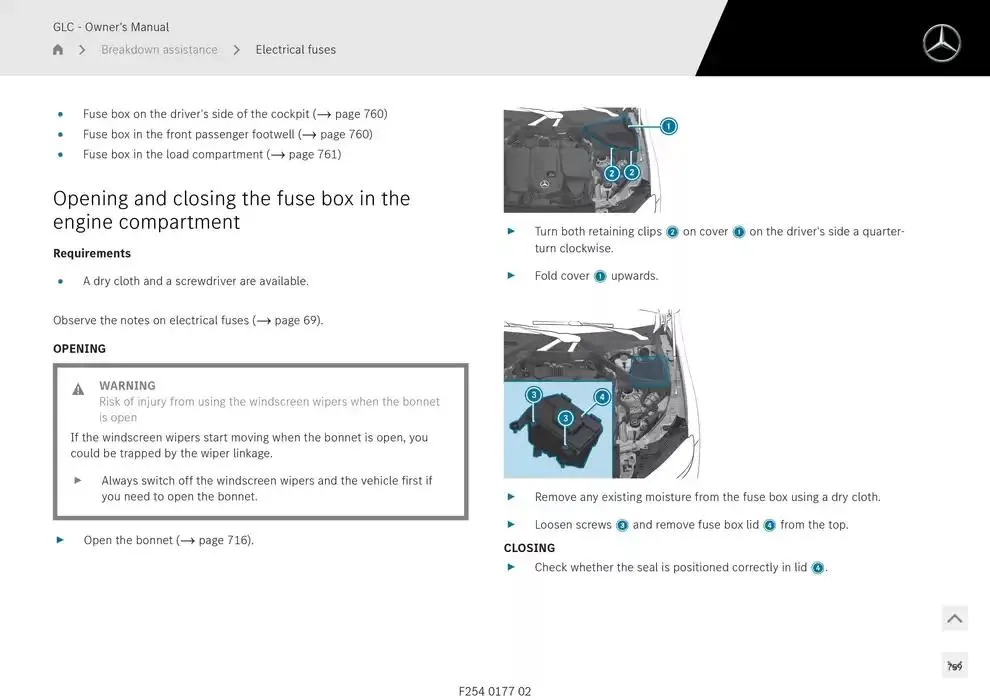990x700 pixels.
Task: Click the warning triangle icon
Action: (78, 389)
